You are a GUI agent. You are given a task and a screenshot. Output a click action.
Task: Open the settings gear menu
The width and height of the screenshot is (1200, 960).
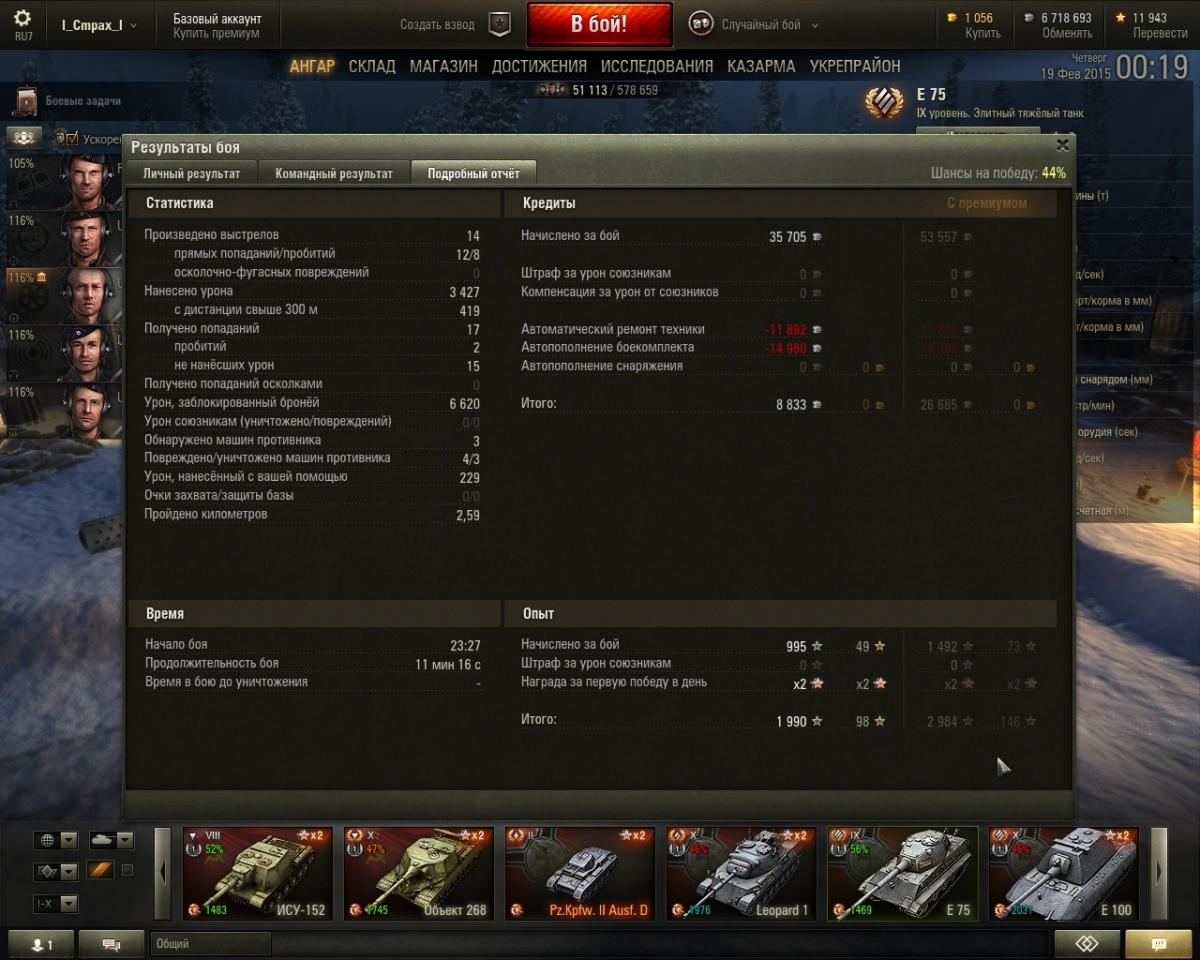(x=22, y=19)
